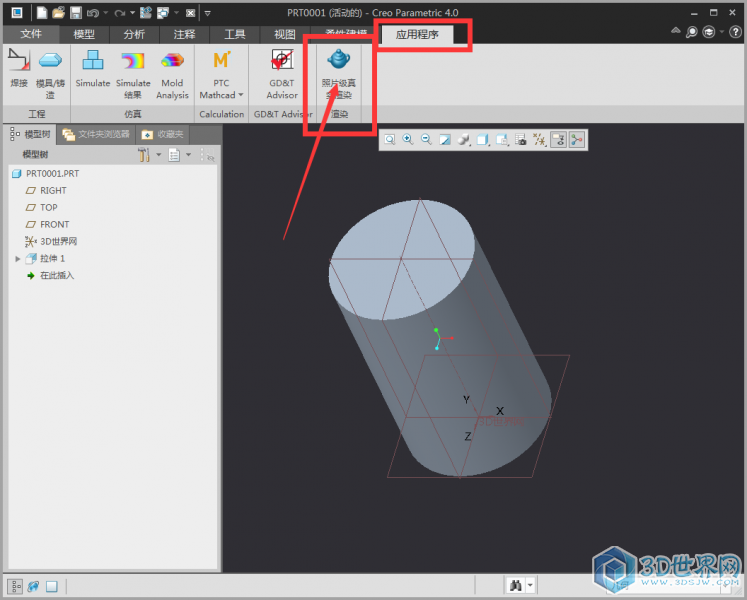Toggle annotation display in graphics toolbar
Screen dimensions: 747x600
(558, 140)
